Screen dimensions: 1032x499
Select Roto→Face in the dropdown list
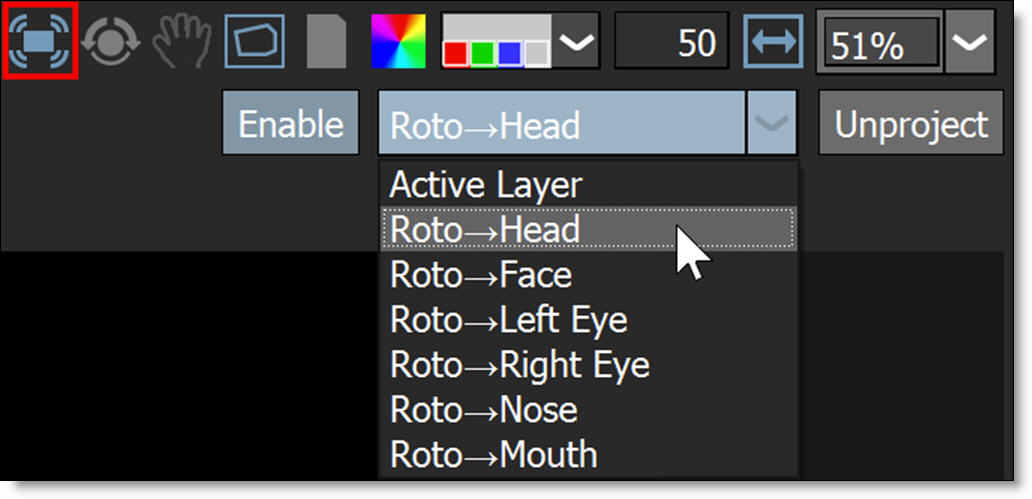pos(481,274)
